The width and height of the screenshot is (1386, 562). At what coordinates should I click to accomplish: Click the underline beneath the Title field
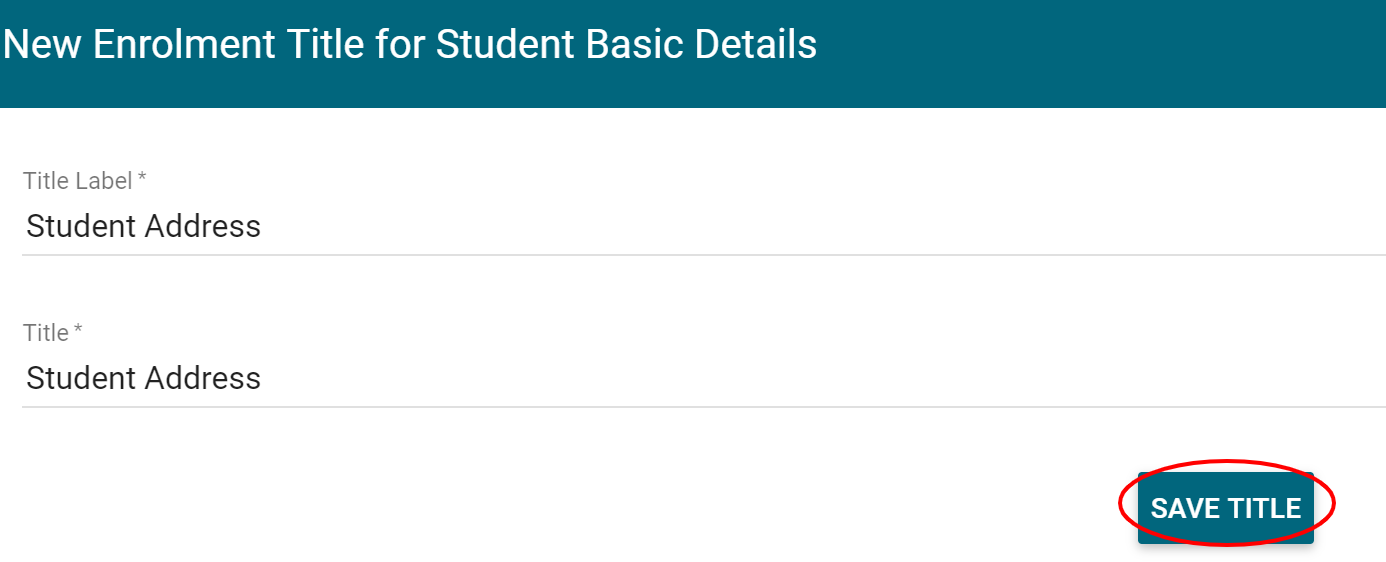click(x=700, y=407)
